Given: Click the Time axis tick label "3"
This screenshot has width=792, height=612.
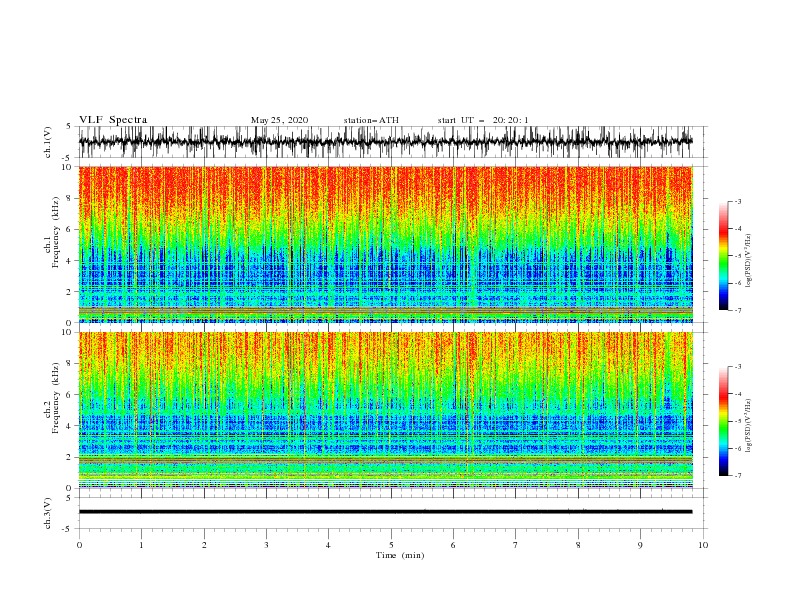Looking at the screenshot, I should point(266,545).
